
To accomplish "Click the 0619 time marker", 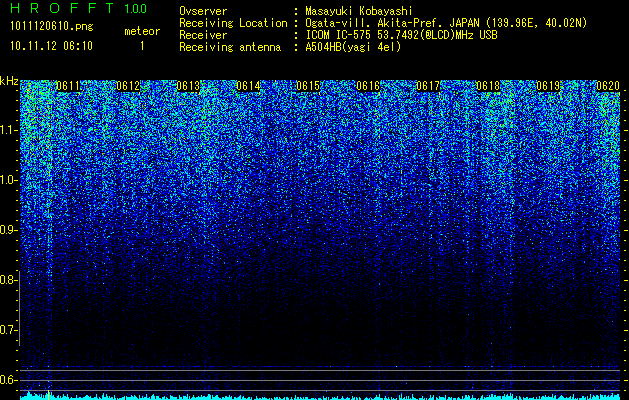I will click(548, 86).
